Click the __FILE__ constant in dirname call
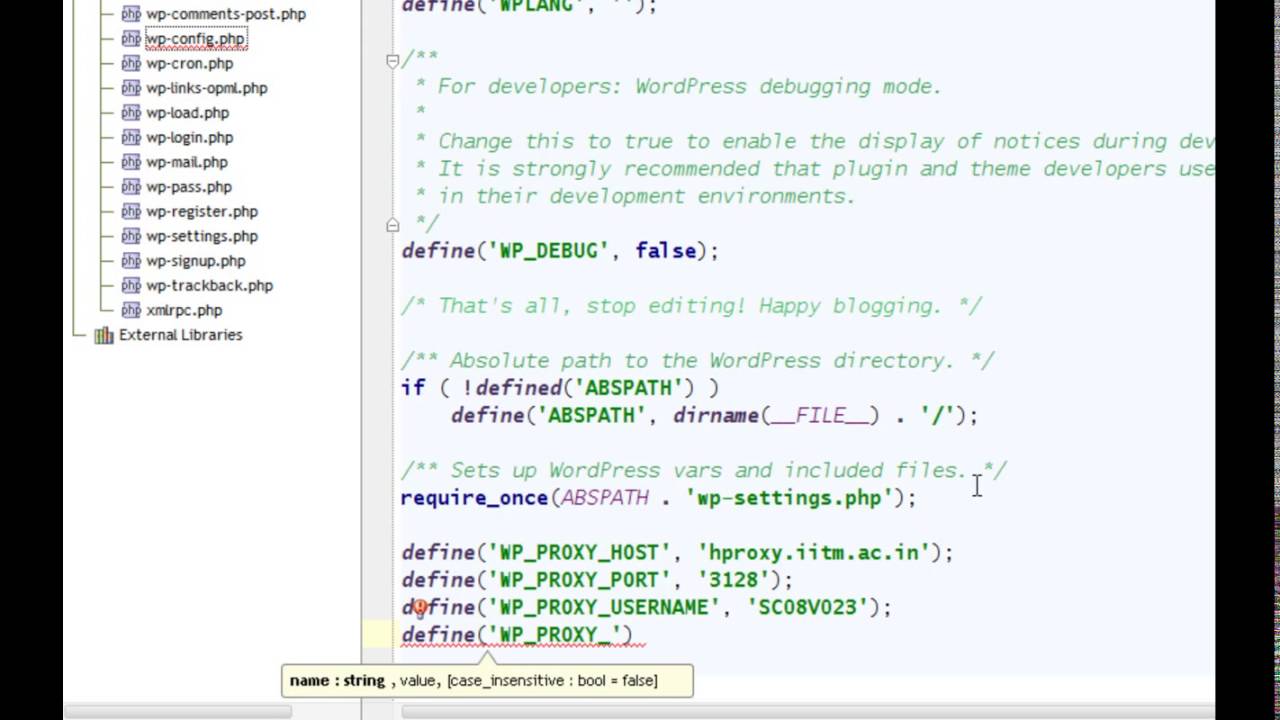Screen dimensions: 1280x720 click(x=819, y=415)
